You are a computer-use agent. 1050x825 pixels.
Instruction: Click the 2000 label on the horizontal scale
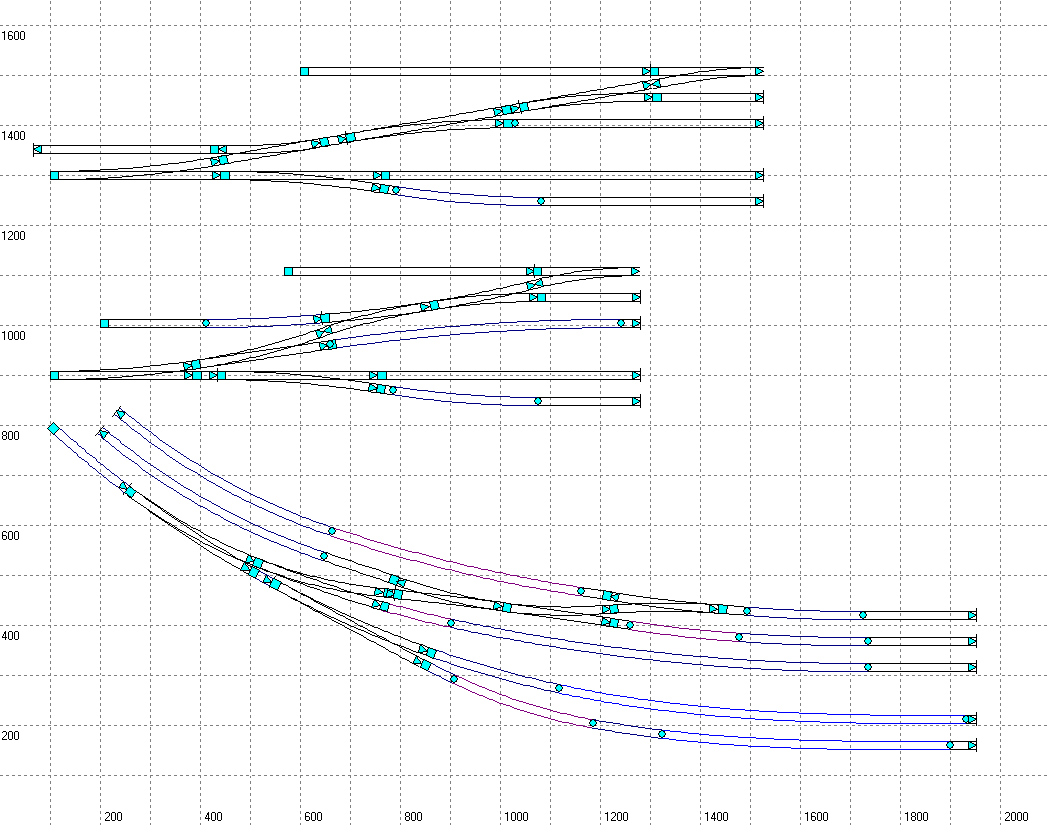(x=1016, y=816)
